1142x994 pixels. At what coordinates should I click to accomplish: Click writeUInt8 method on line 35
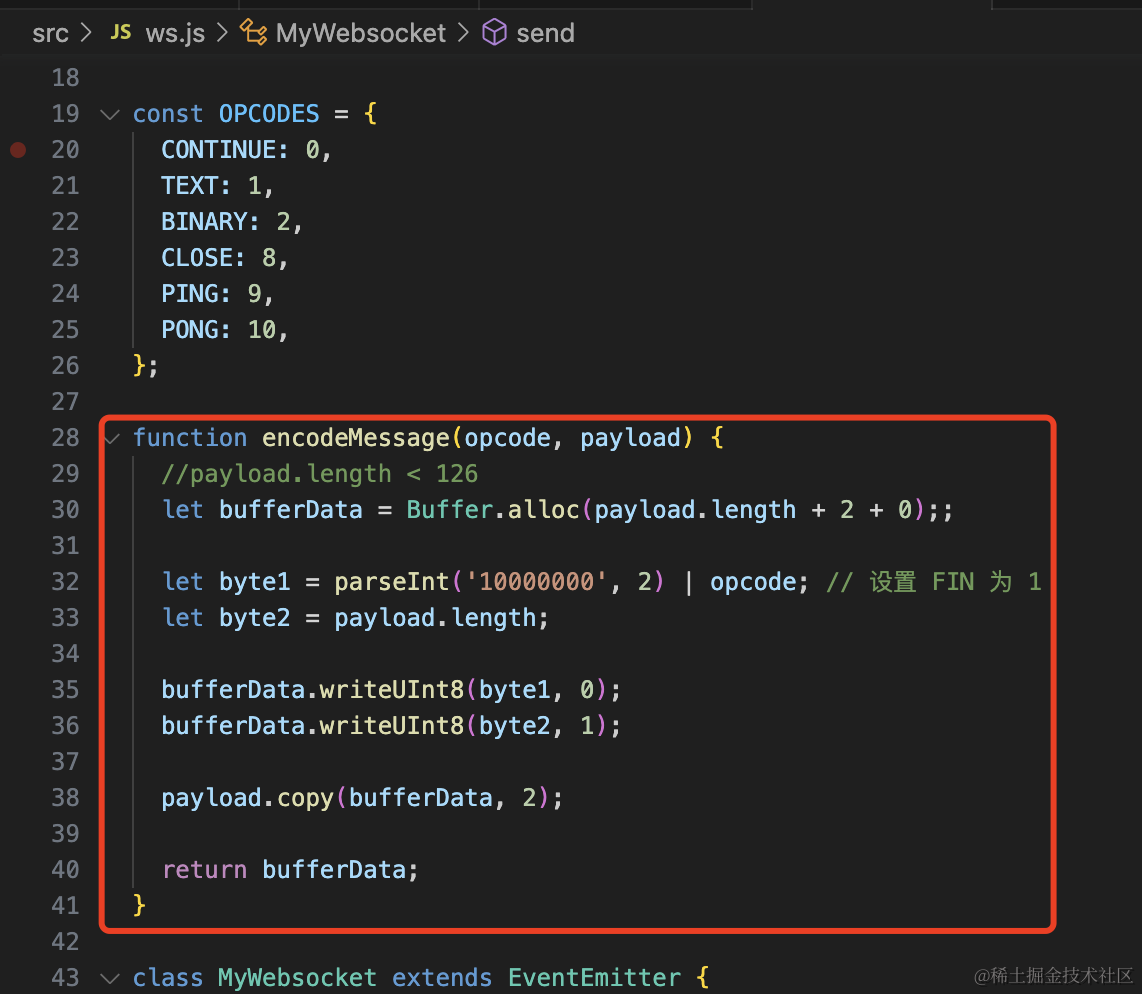click(392, 690)
